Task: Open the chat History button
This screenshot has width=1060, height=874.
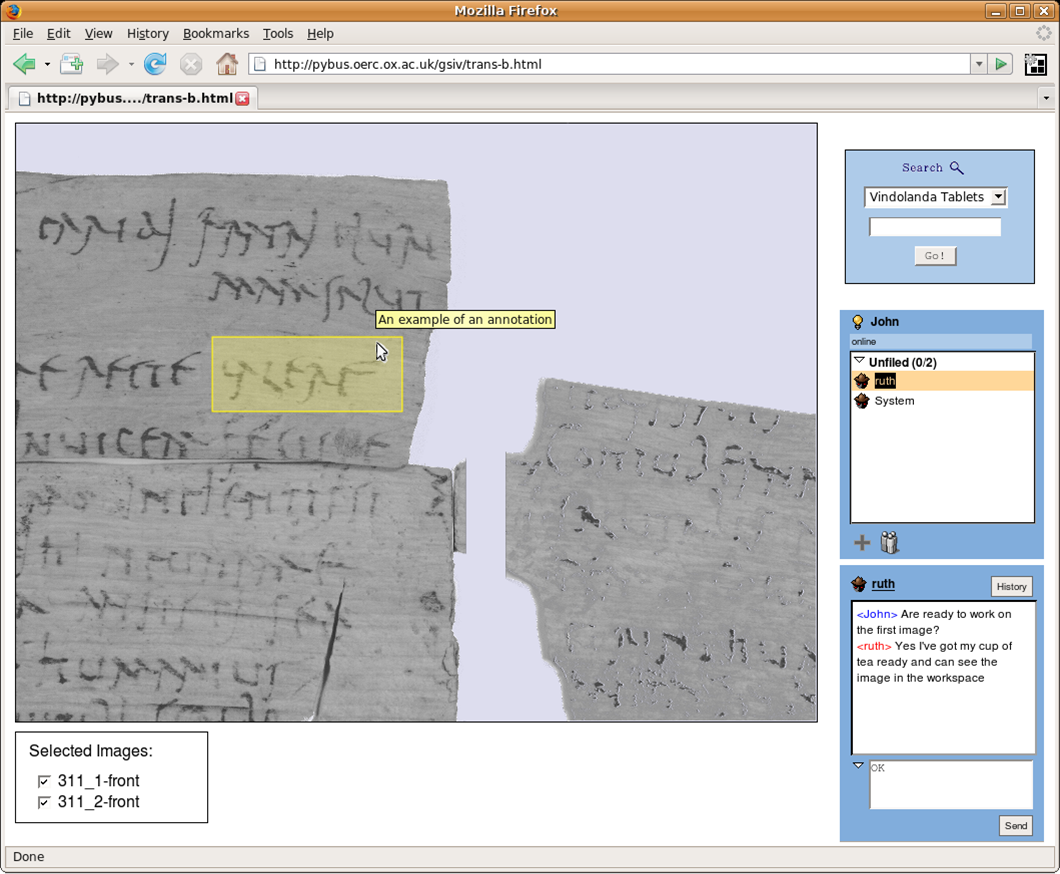Action: [1011, 587]
